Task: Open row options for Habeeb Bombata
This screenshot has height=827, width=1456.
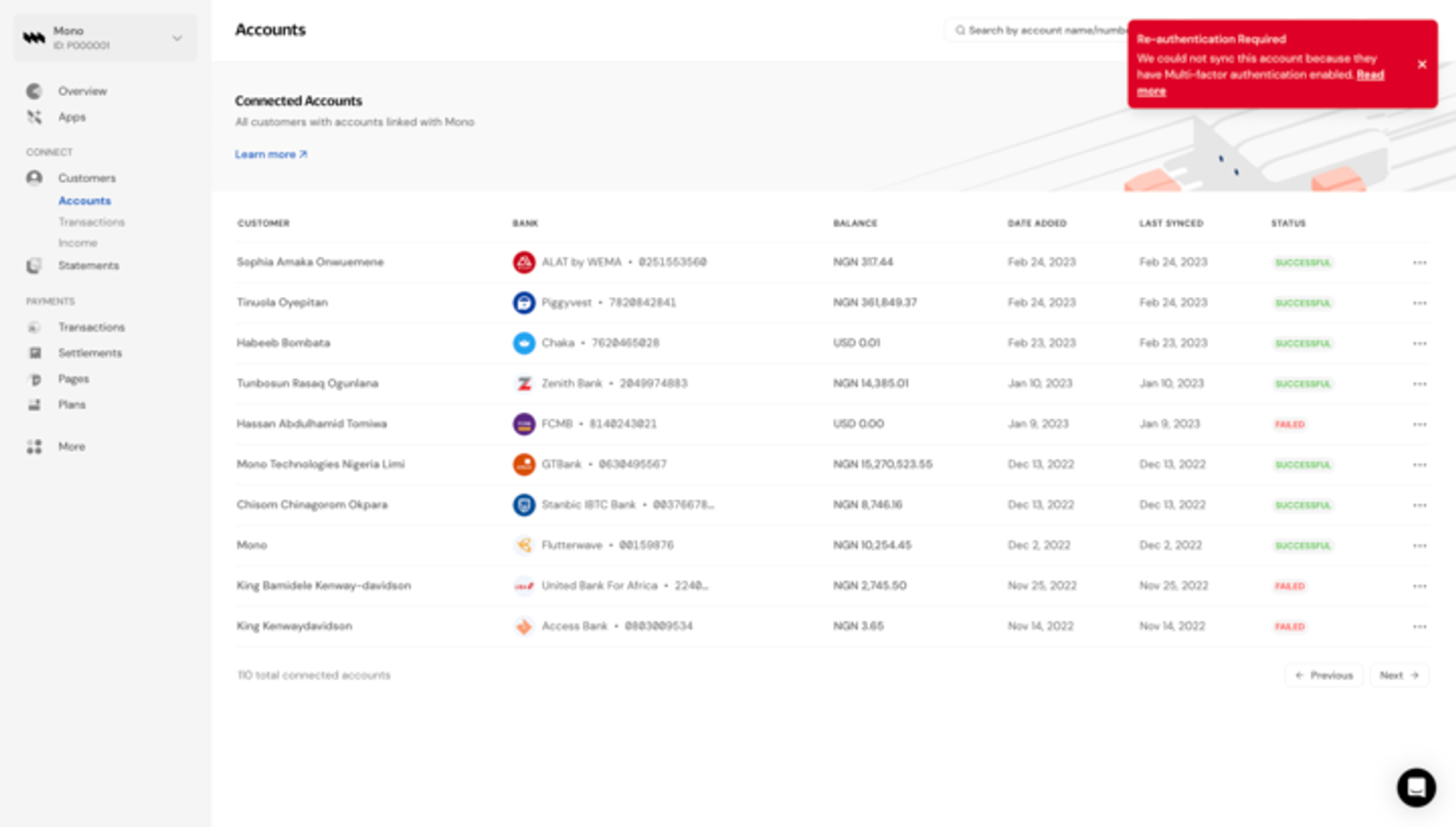Action: [x=1420, y=343]
